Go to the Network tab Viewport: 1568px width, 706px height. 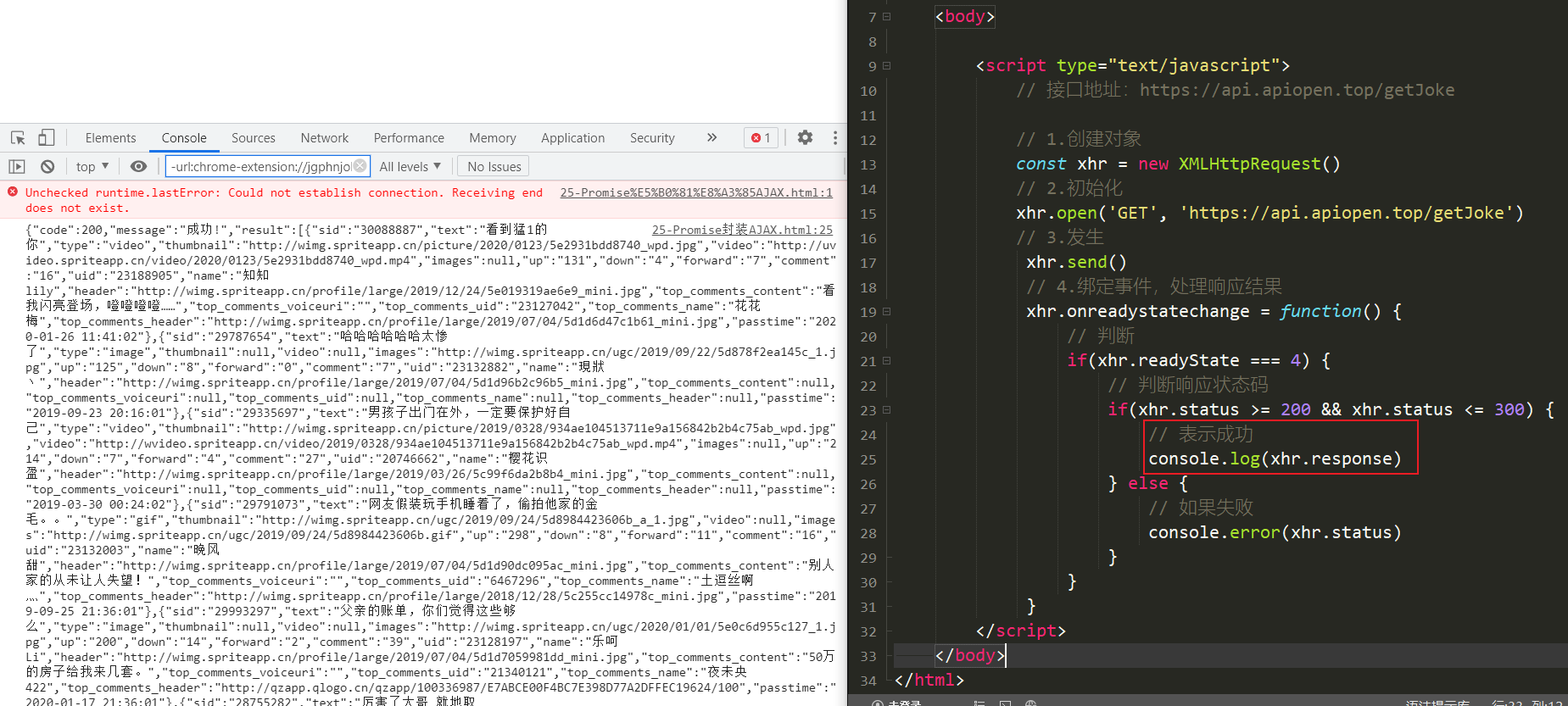click(x=325, y=137)
